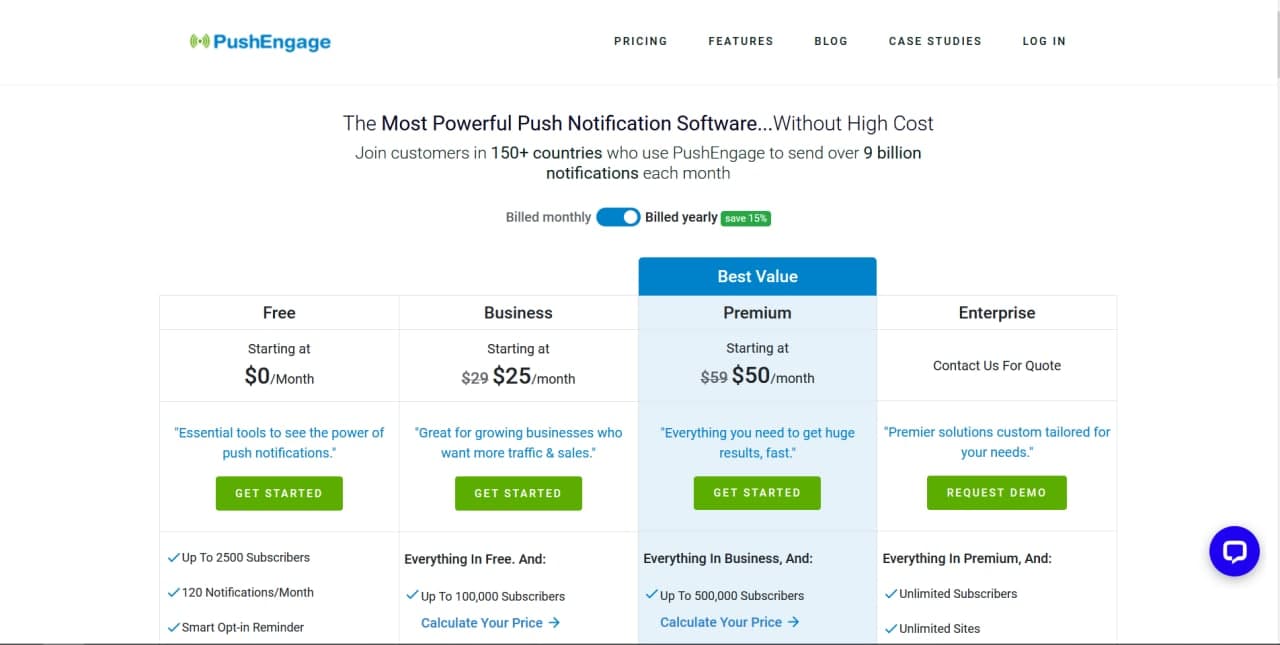Click Get Started on the Free plan
Image resolution: width=1280 pixels, height=645 pixels.
pyautogui.click(x=279, y=493)
